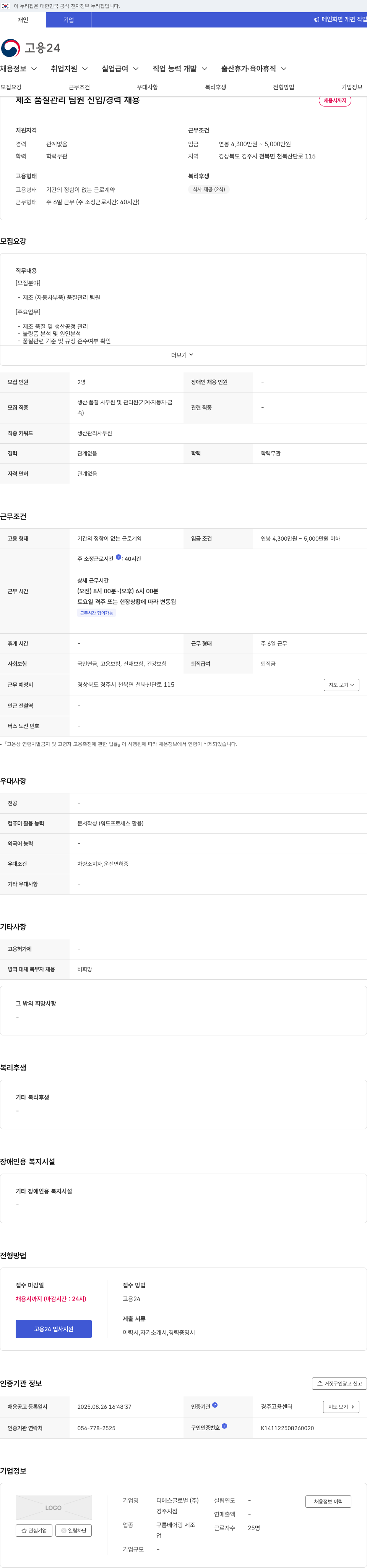Image resolution: width=367 pixels, height=1568 pixels.
Task: Jump to the 우대사항 section tab
Action: 148,87
